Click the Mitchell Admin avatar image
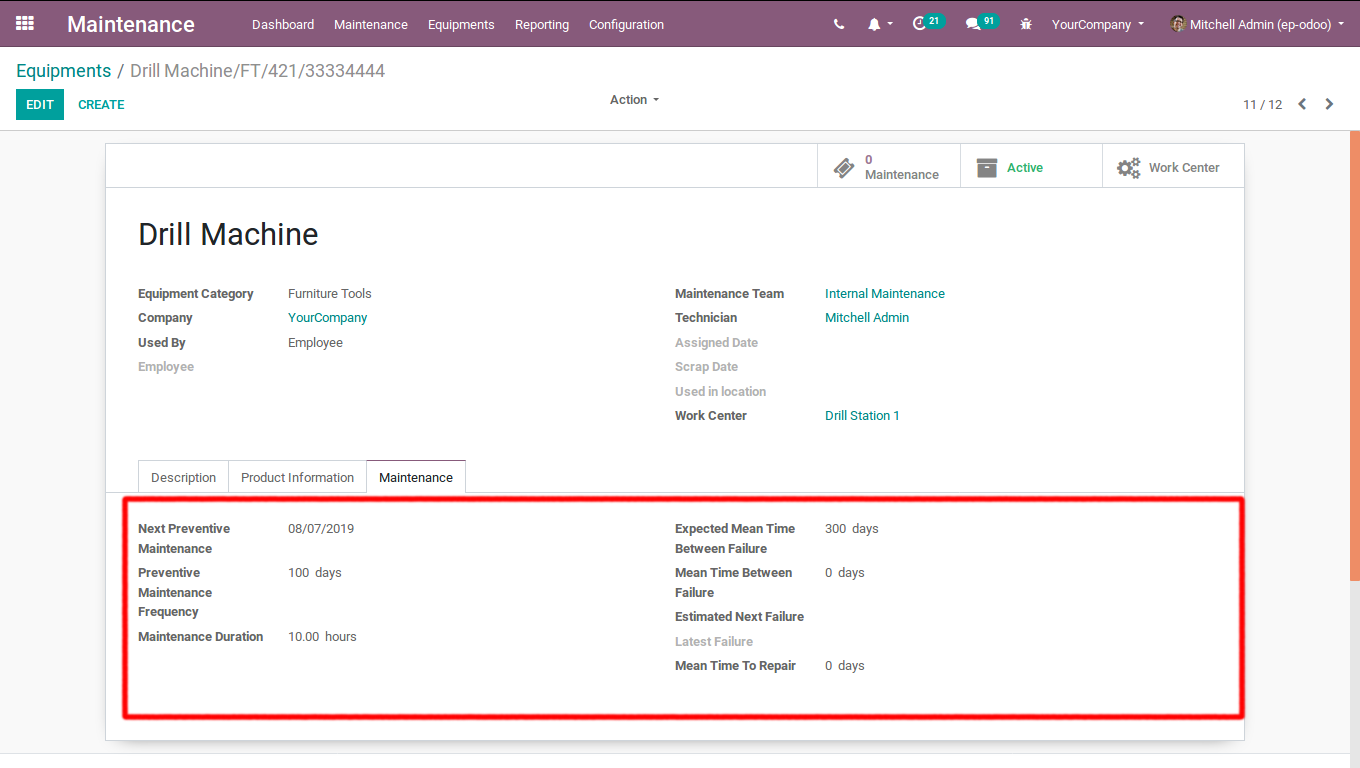This screenshot has height=768, width=1360. [1178, 24]
